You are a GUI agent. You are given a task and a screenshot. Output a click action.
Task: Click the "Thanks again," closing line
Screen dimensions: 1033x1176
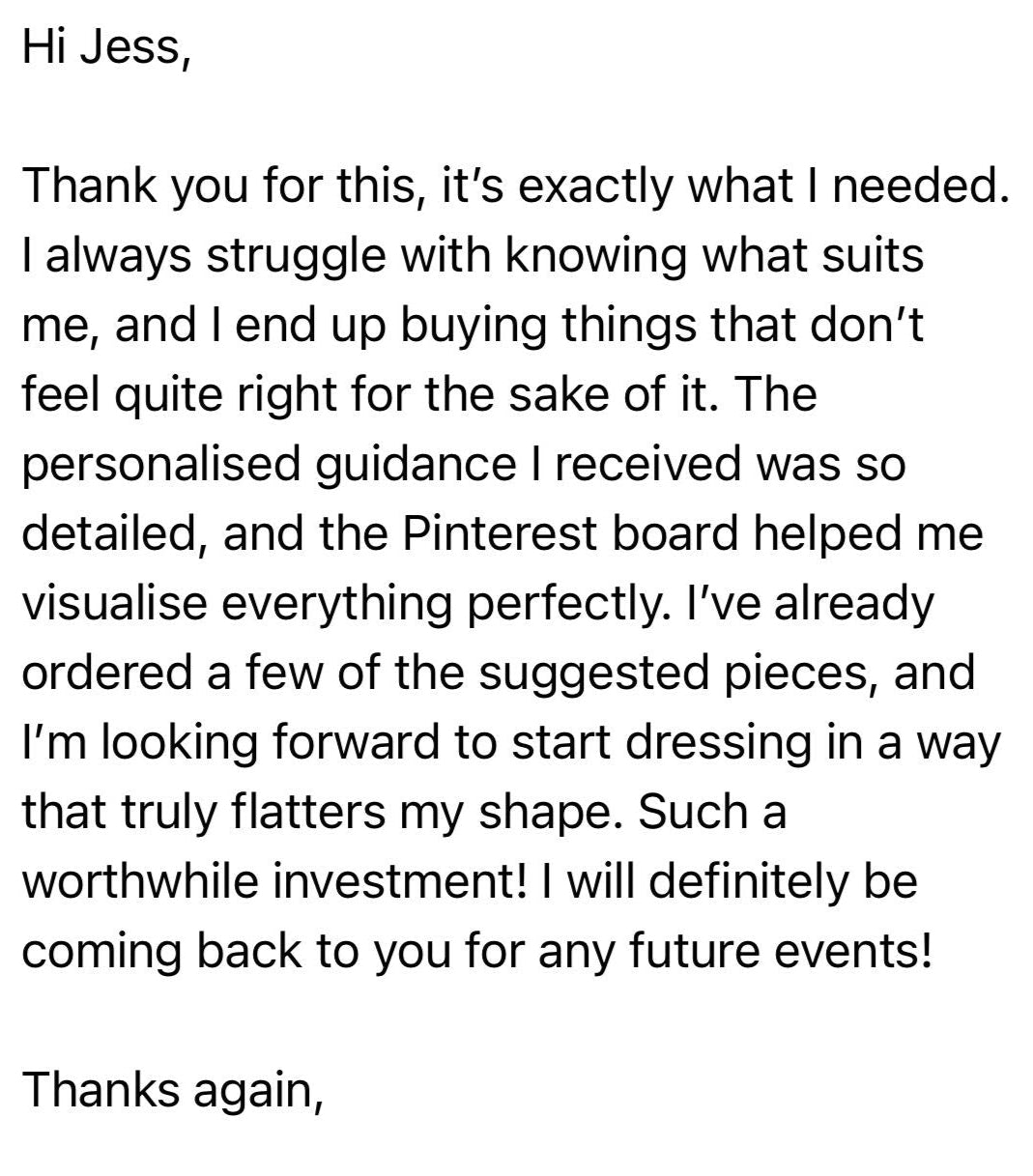pos(172,1089)
